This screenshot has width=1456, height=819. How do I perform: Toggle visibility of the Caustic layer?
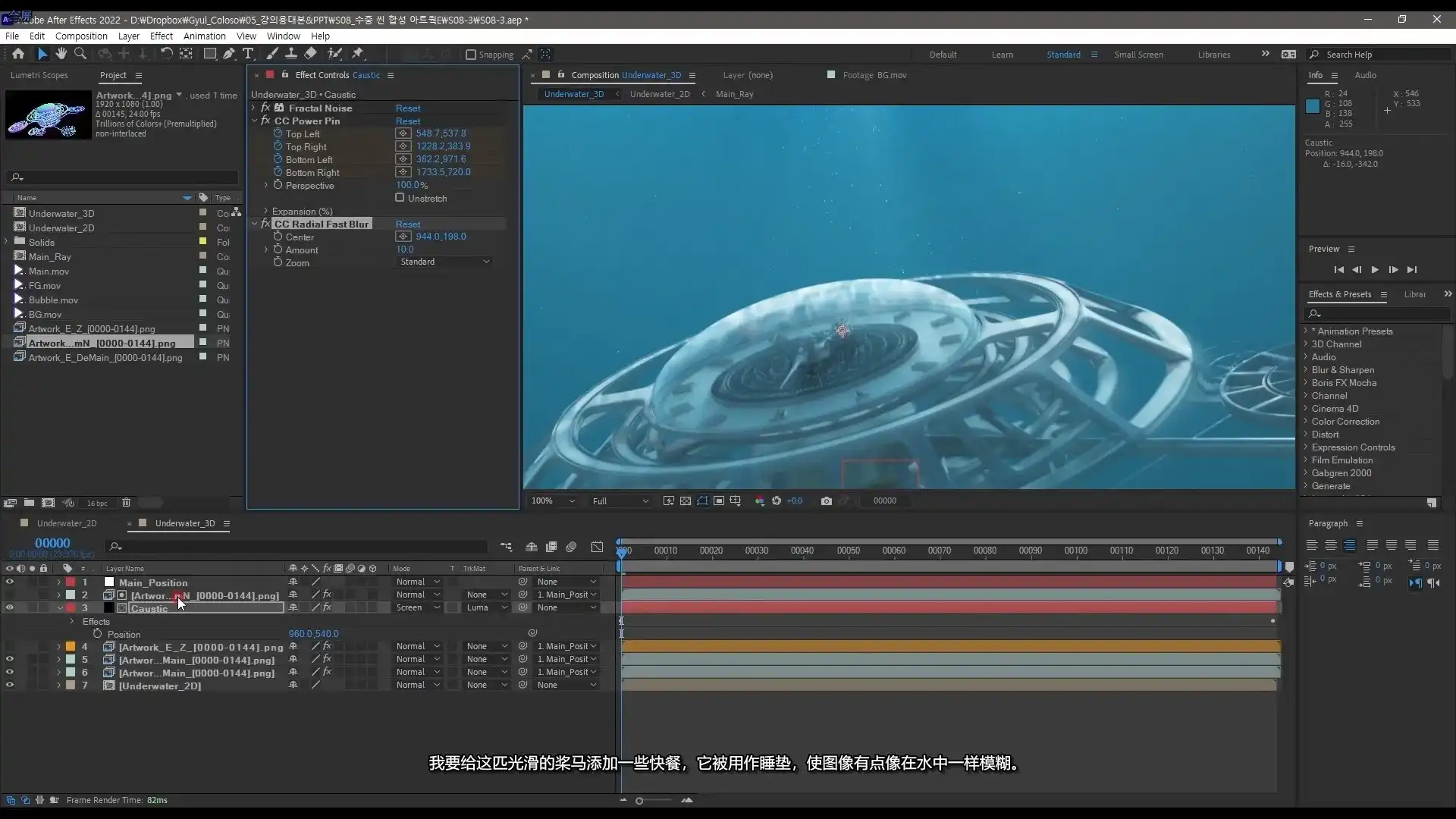tap(9, 608)
